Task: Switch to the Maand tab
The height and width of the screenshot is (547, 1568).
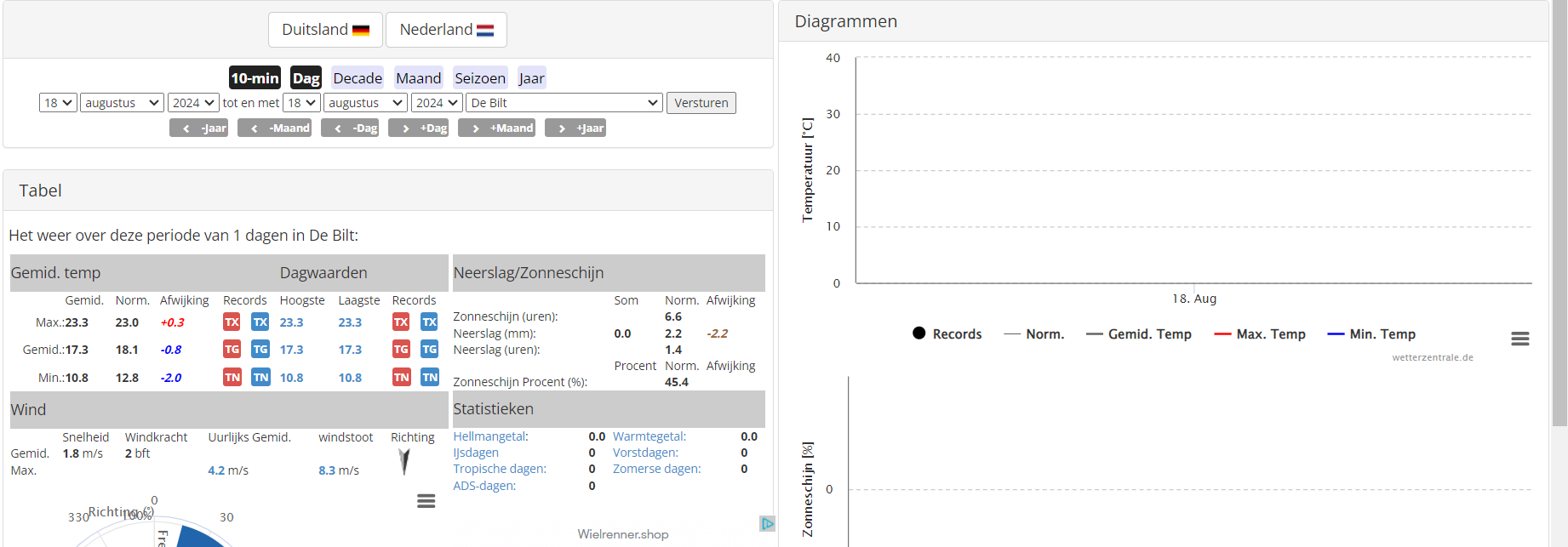Action: point(418,78)
